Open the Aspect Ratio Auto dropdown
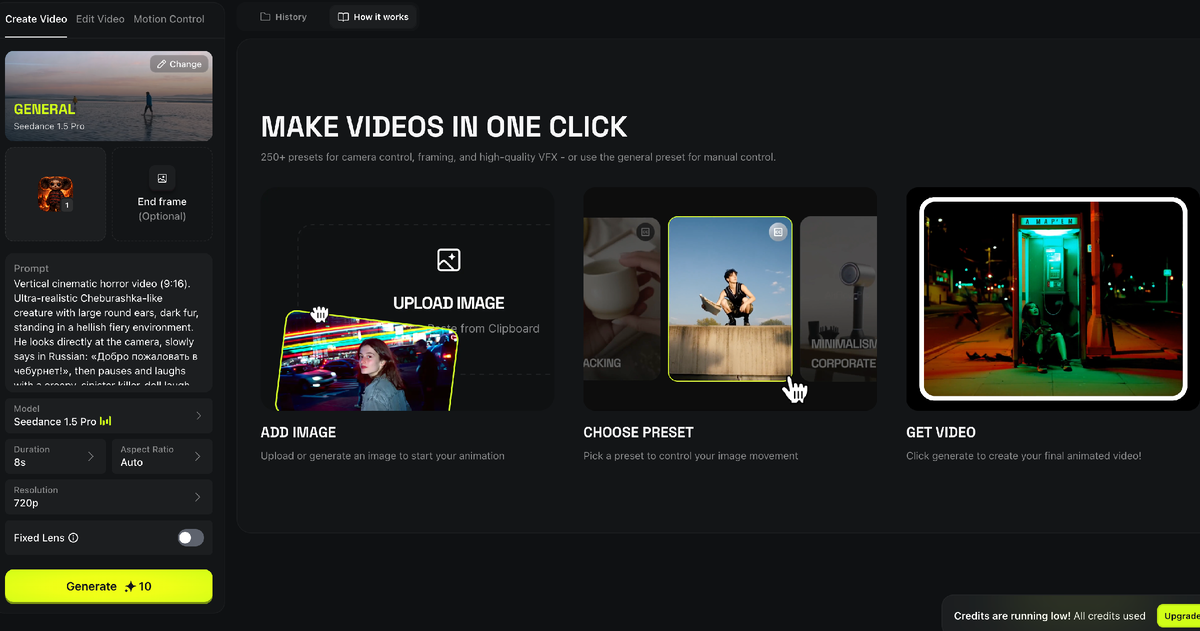The width and height of the screenshot is (1200, 631). [162, 456]
